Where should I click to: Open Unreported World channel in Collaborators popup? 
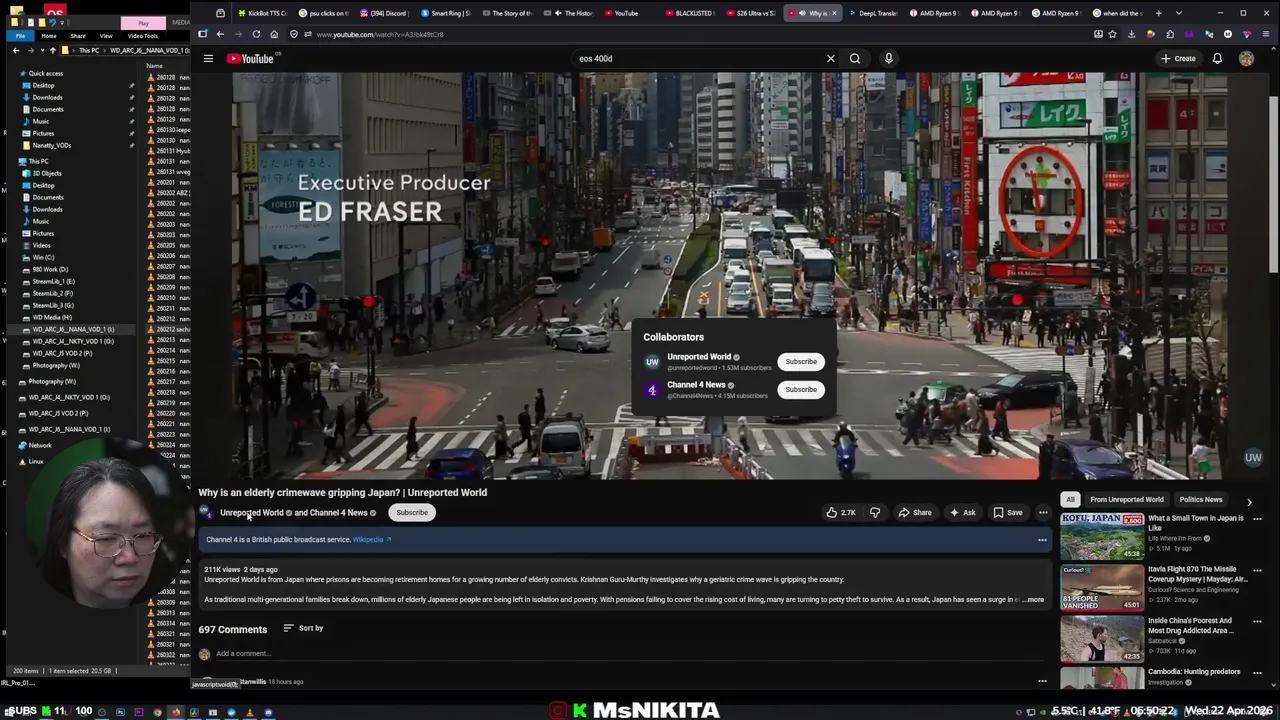699,357
